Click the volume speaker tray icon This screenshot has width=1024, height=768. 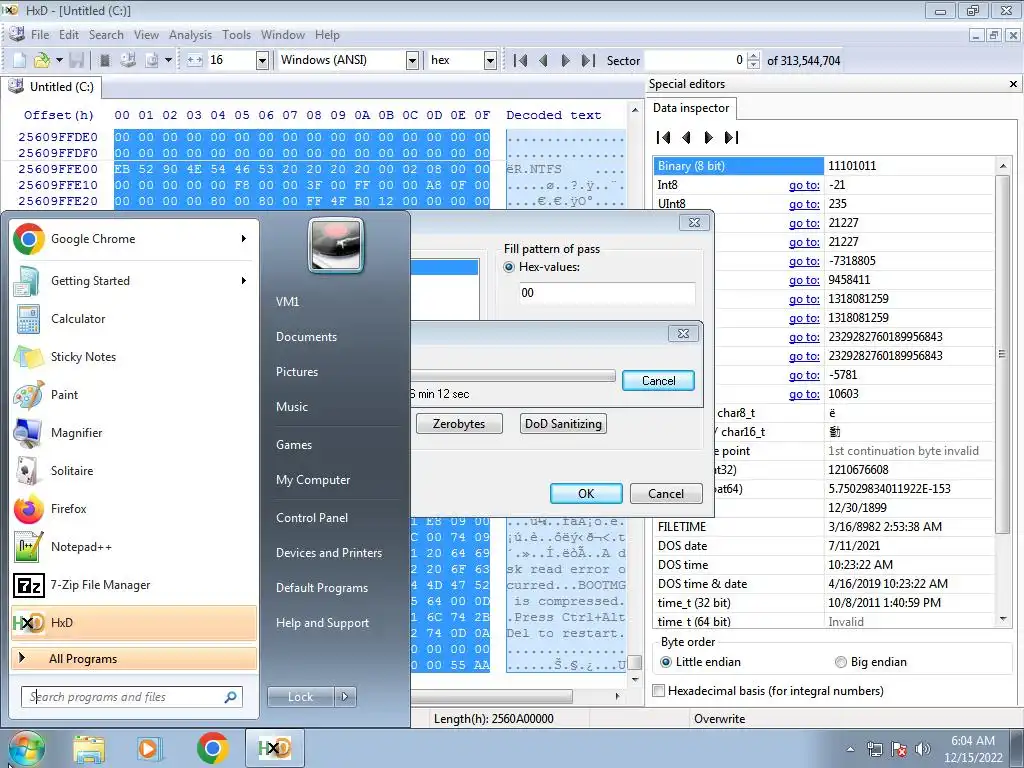(922, 749)
